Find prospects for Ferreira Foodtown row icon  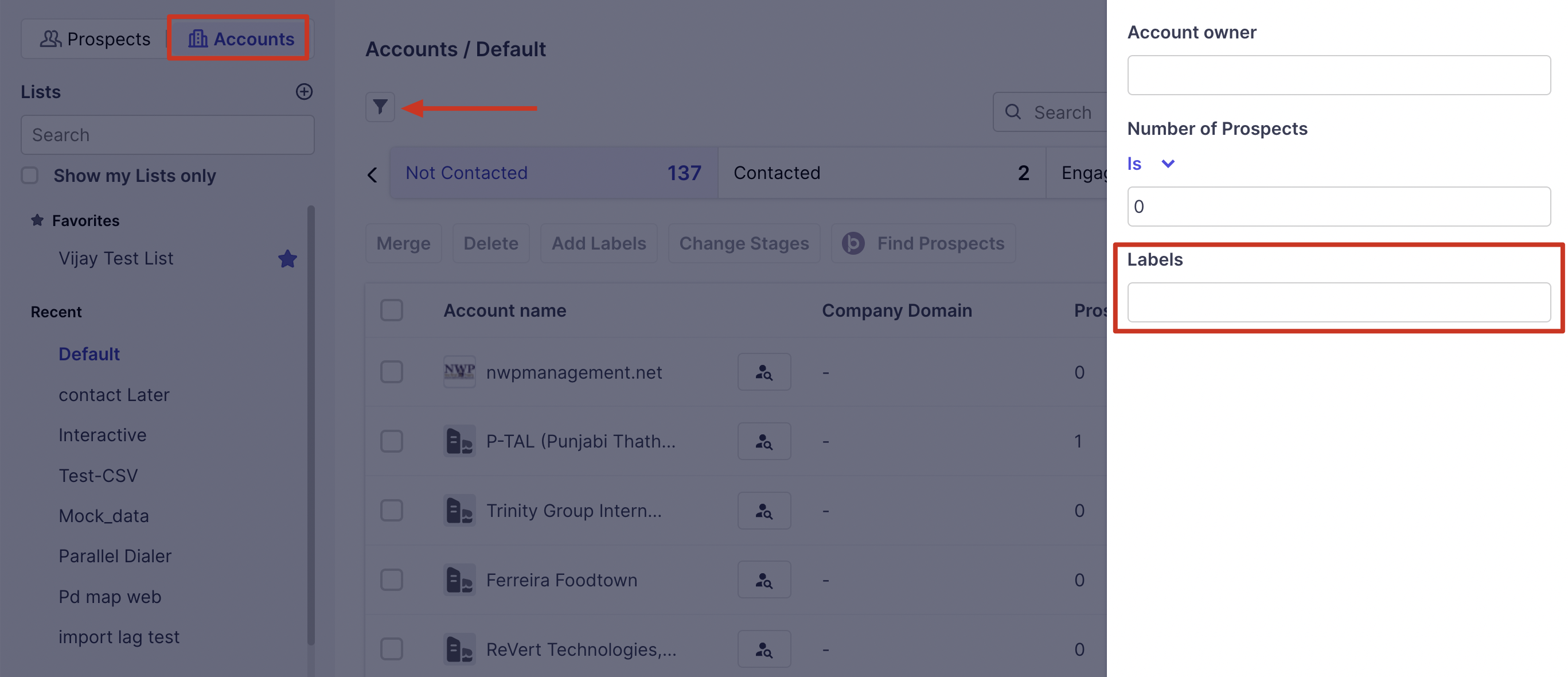tap(763, 579)
